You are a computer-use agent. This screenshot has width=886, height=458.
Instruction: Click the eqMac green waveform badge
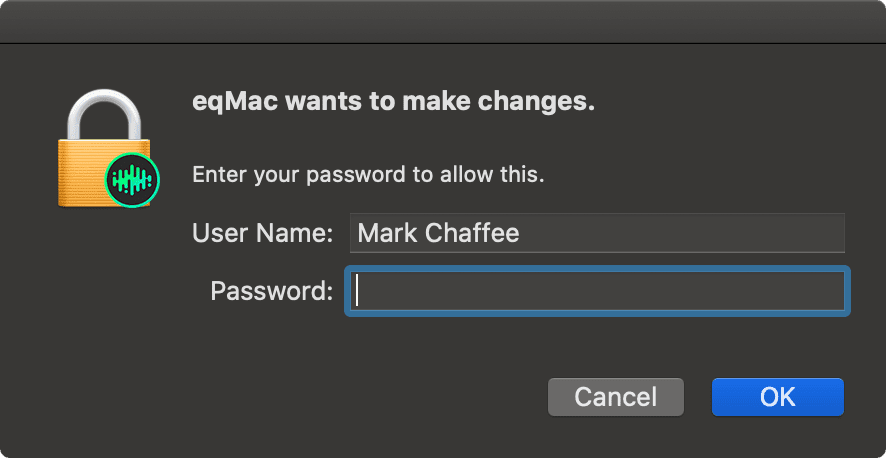[132, 181]
